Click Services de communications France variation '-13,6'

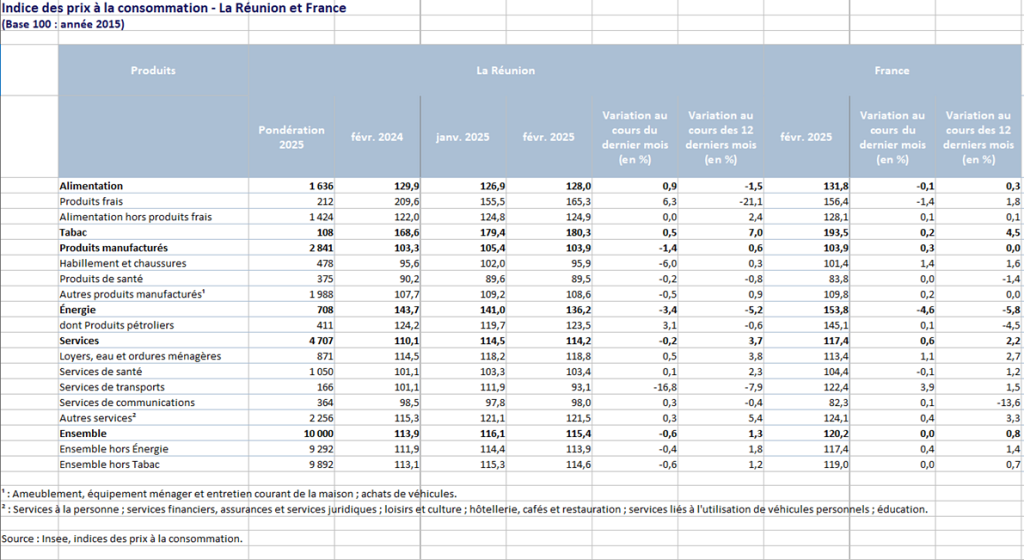(1008, 403)
